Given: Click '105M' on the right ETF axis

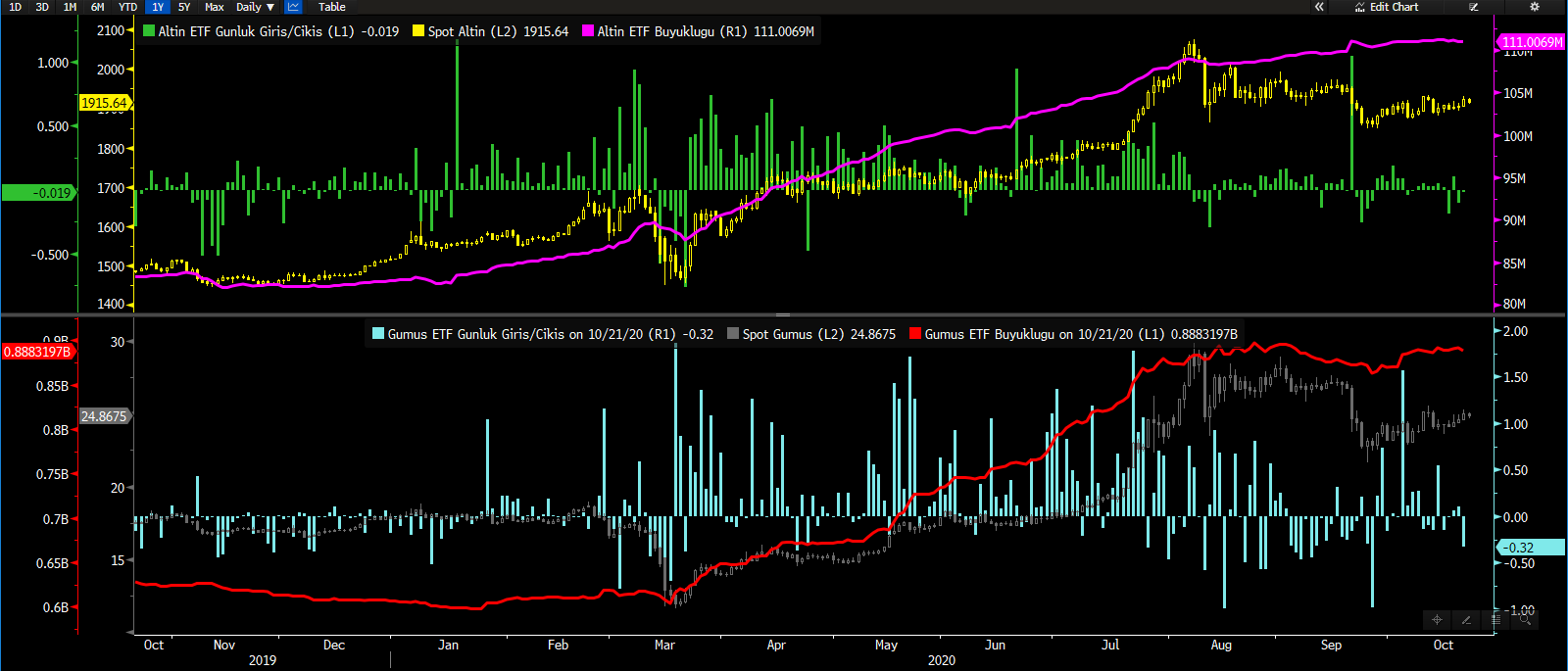Looking at the screenshot, I should [1518, 93].
